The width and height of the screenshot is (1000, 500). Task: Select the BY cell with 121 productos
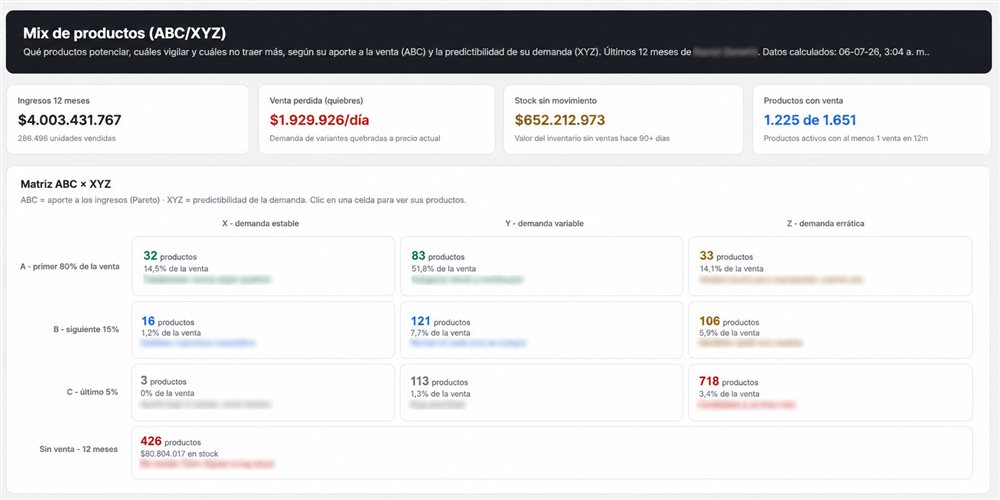point(541,330)
